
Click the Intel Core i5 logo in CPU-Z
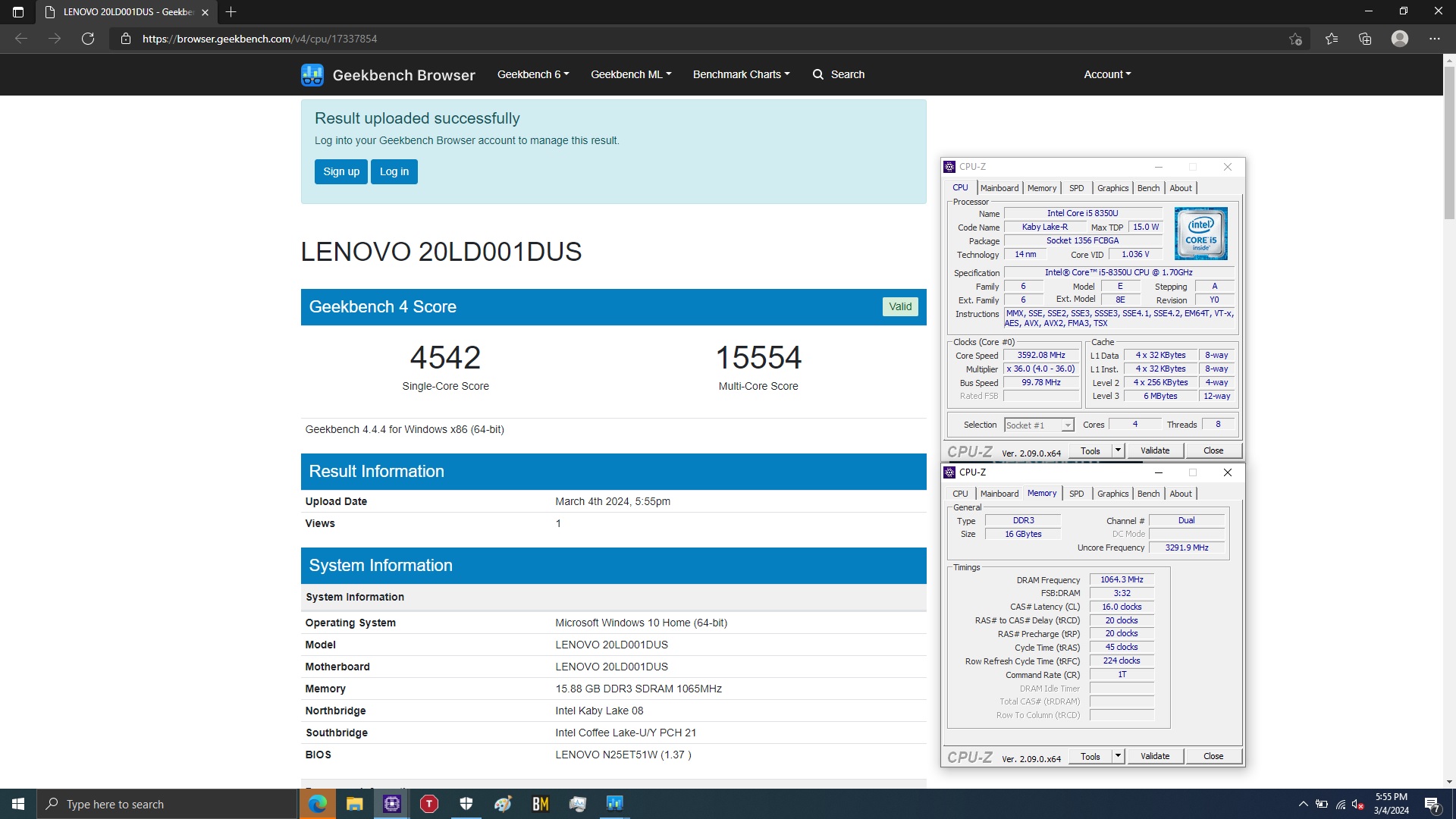[1201, 234]
